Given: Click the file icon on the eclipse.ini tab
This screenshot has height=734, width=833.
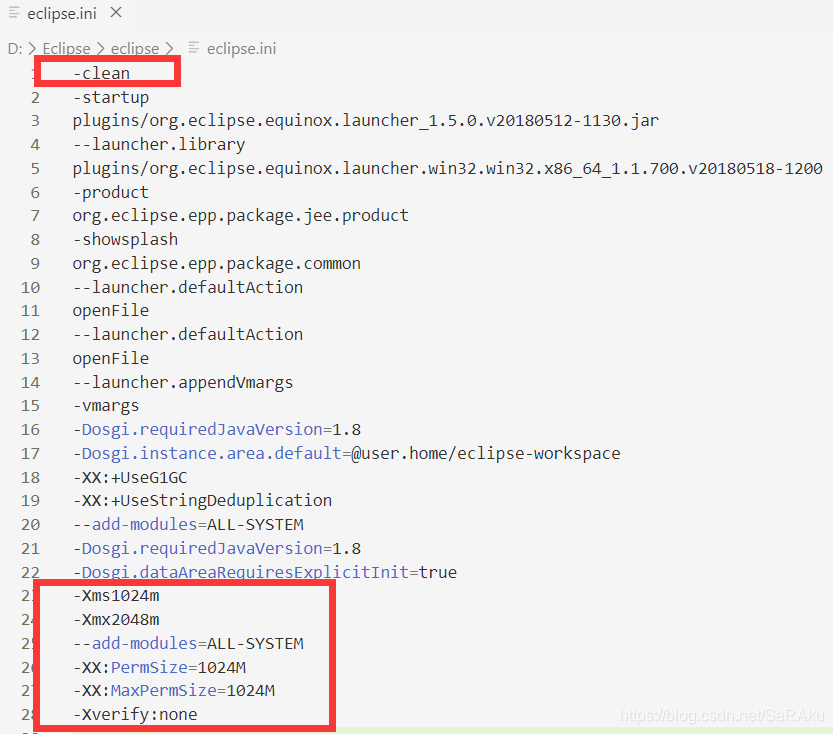Looking at the screenshot, I should (14, 14).
